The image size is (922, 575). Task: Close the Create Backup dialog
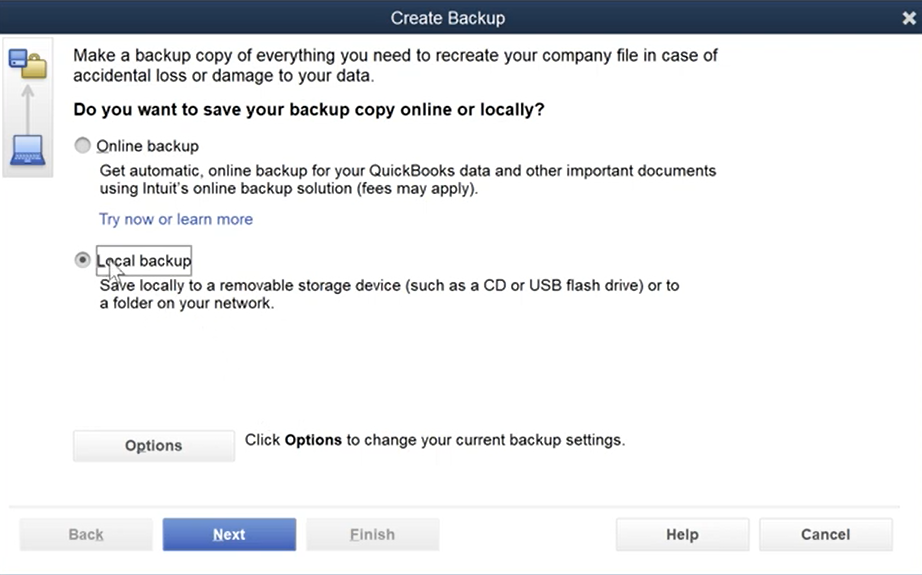point(908,18)
